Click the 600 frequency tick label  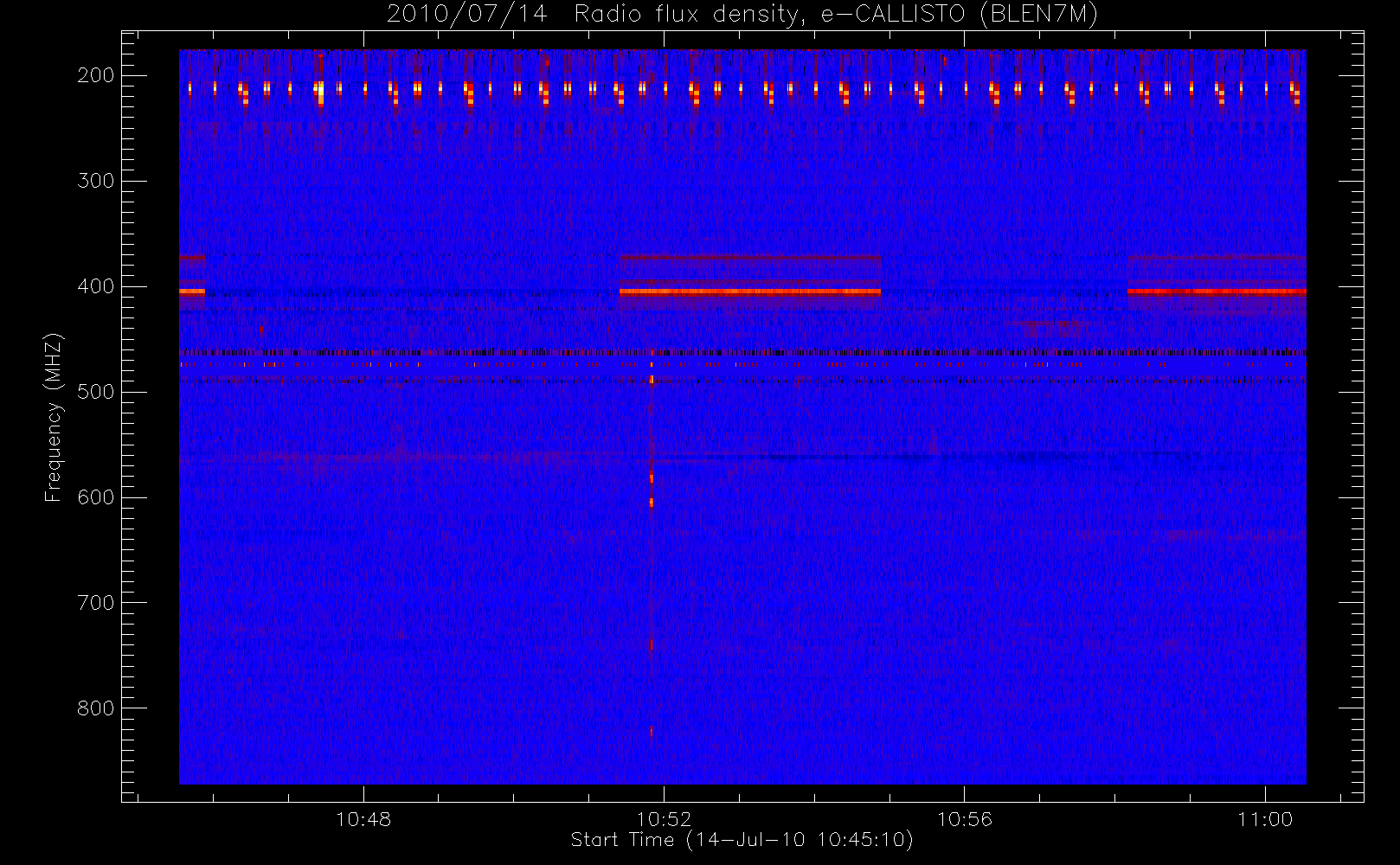(95, 497)
